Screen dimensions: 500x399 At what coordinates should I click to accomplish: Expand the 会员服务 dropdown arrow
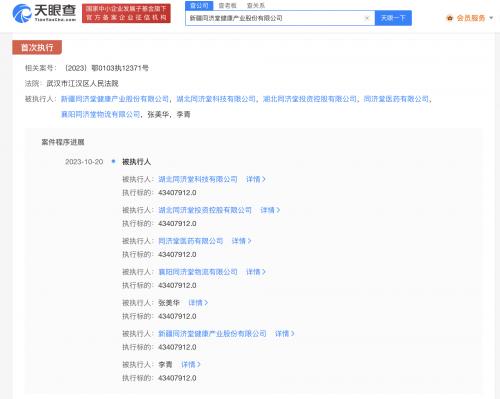(491, 18)
